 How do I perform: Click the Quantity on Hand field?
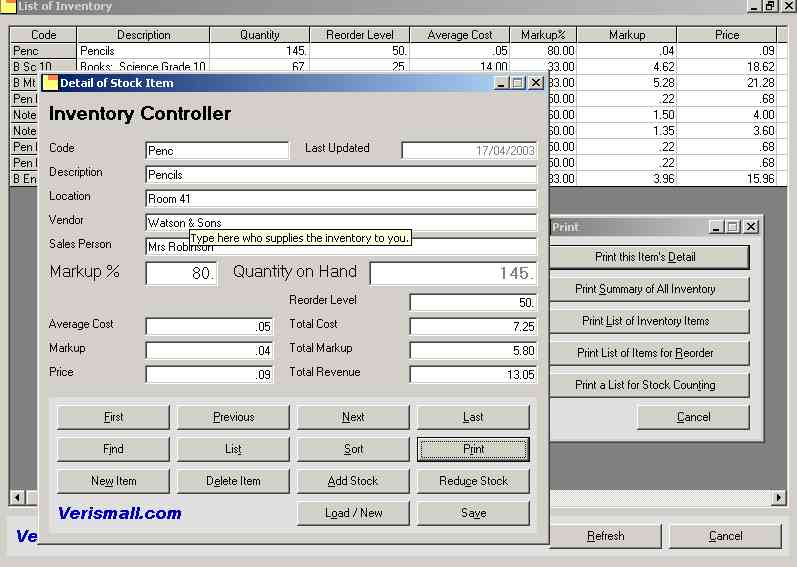point(453,273)
